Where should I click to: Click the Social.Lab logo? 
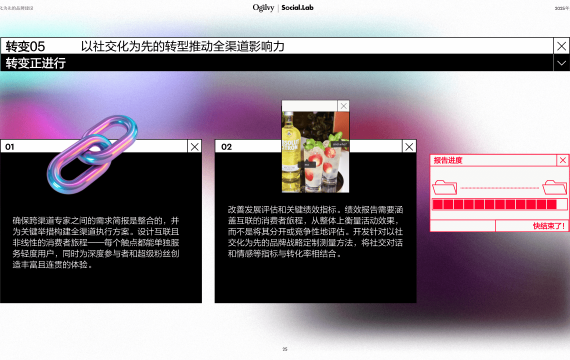point(297,8)
